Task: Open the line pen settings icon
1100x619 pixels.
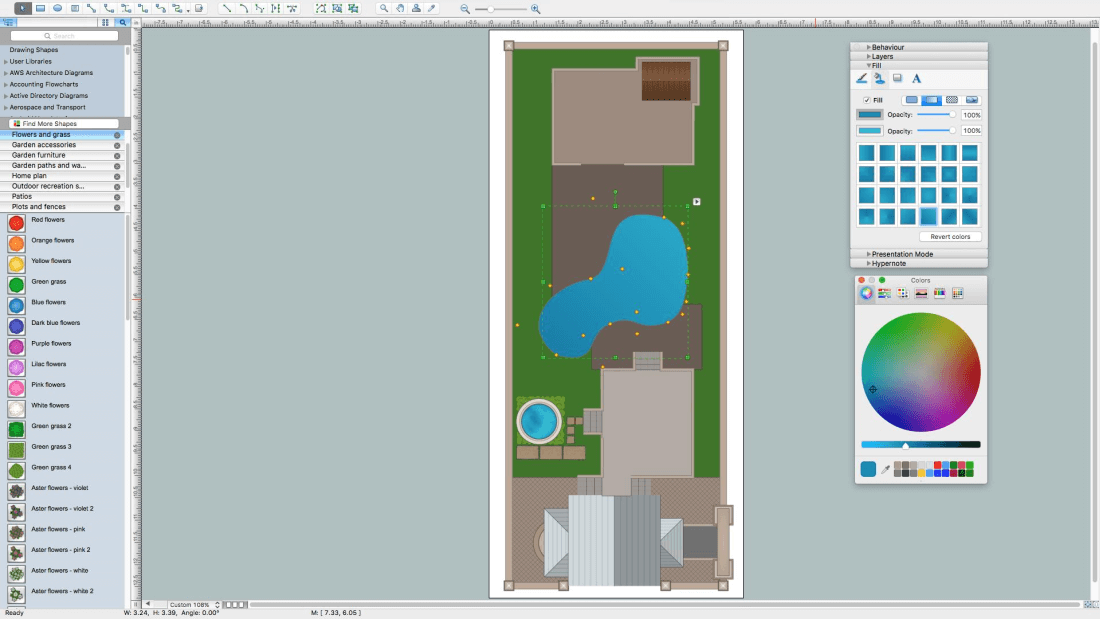Action: pyautogui.click(x=862, y=78)
